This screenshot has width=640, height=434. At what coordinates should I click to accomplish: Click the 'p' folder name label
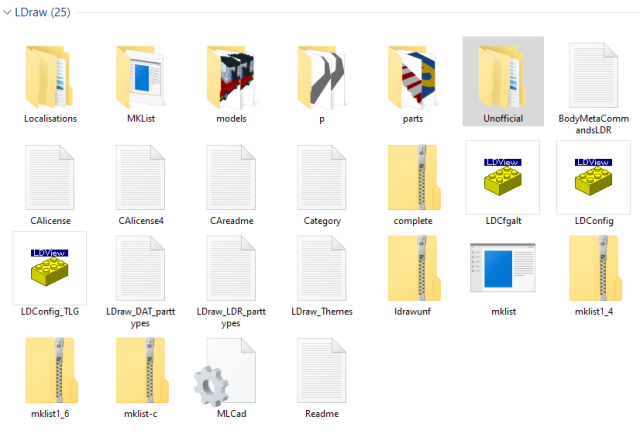(x=322, y=120)
